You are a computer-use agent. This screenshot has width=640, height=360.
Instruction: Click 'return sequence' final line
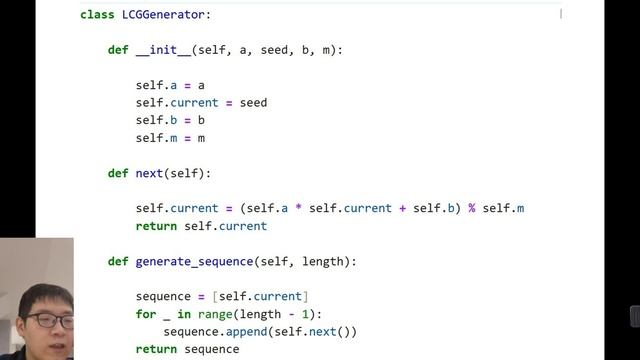pos(187,349)
